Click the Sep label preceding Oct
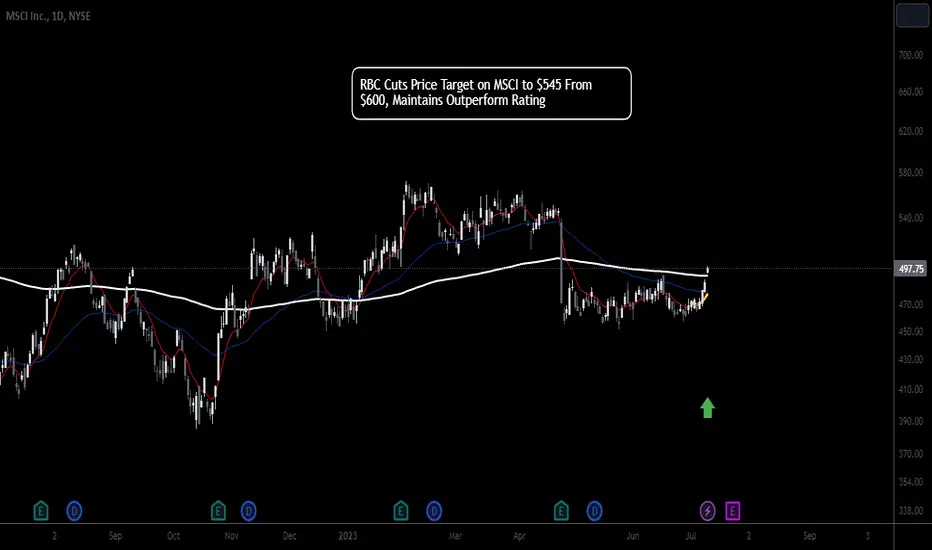Screen dimensions: 932x550 coord(115,536)
